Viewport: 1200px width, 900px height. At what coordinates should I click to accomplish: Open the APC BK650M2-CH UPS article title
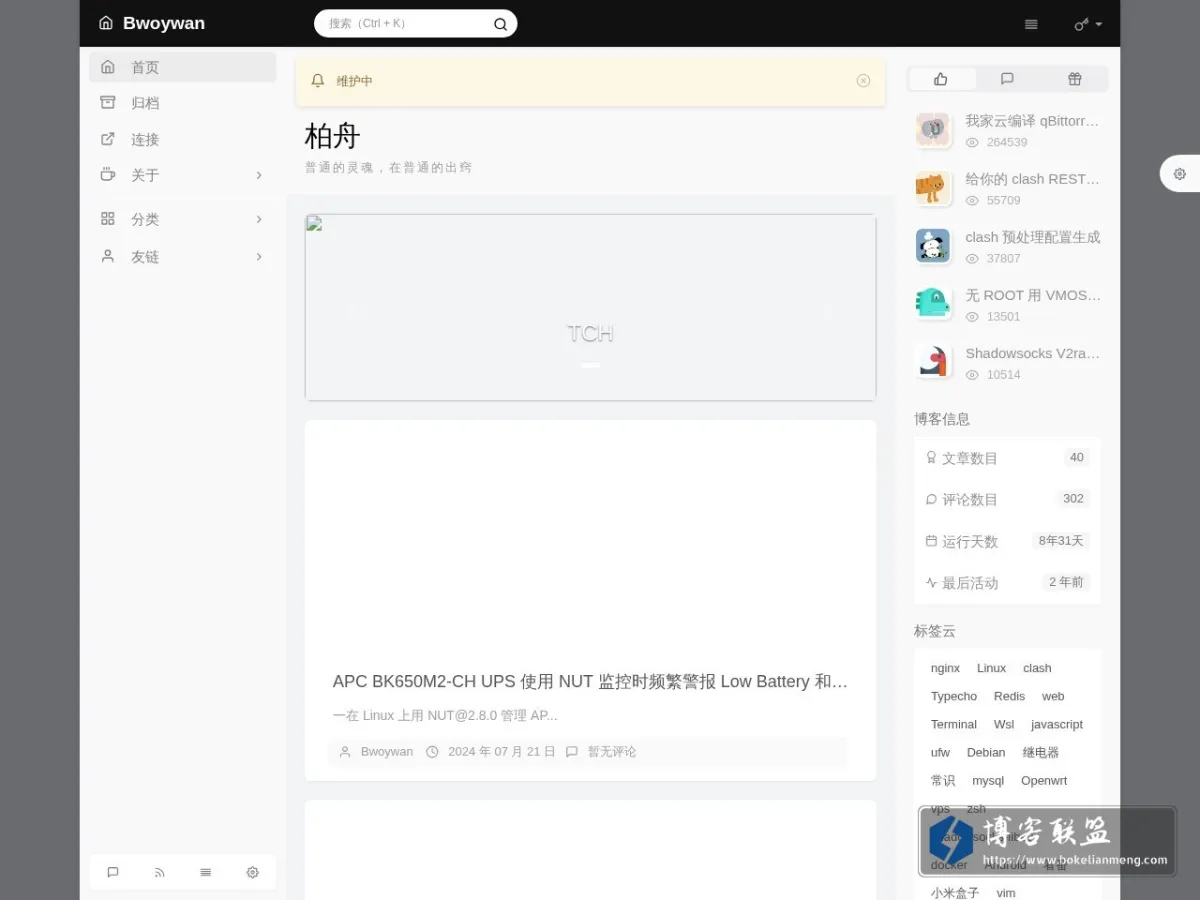tap(590, 682)
